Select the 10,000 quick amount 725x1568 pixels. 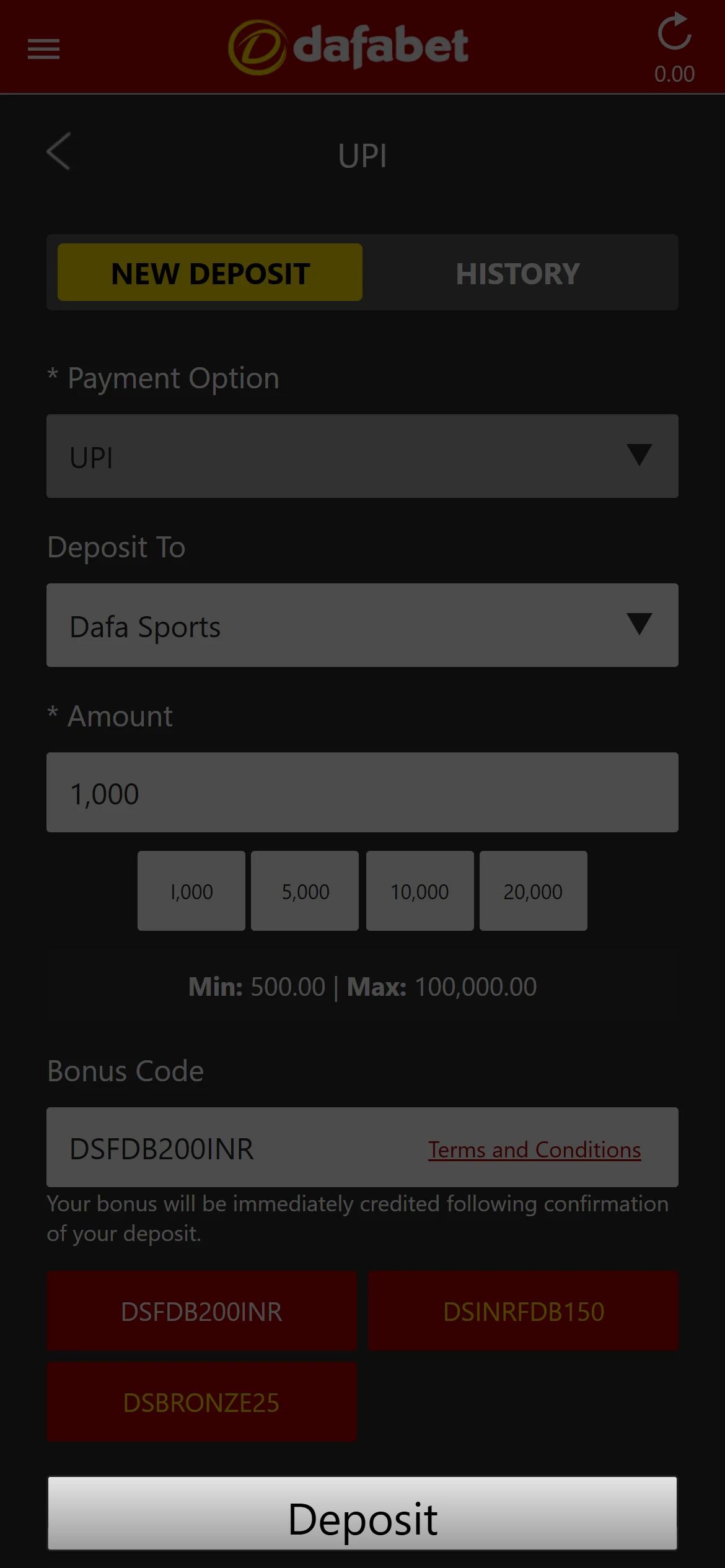coord(419,891)
